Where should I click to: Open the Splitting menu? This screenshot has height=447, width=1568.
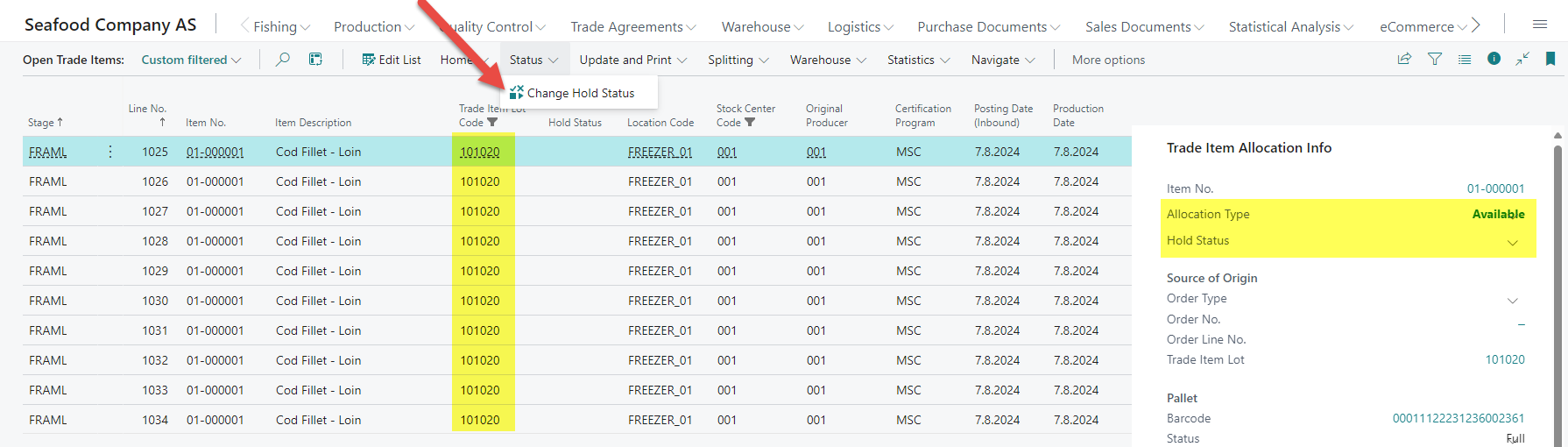(738, 60)
